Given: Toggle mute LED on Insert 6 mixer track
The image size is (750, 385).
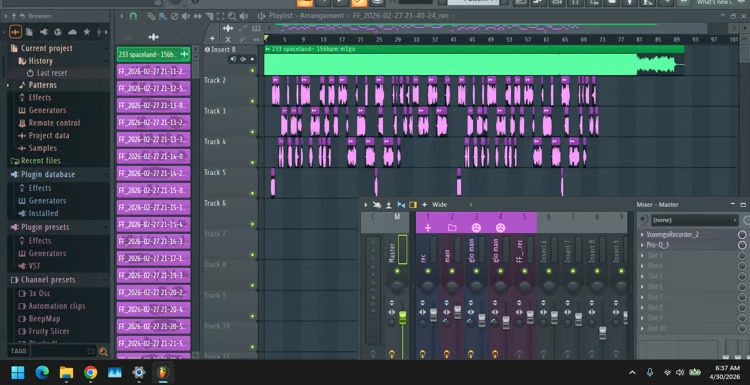Looking at the screenshot, I should 549,271.
